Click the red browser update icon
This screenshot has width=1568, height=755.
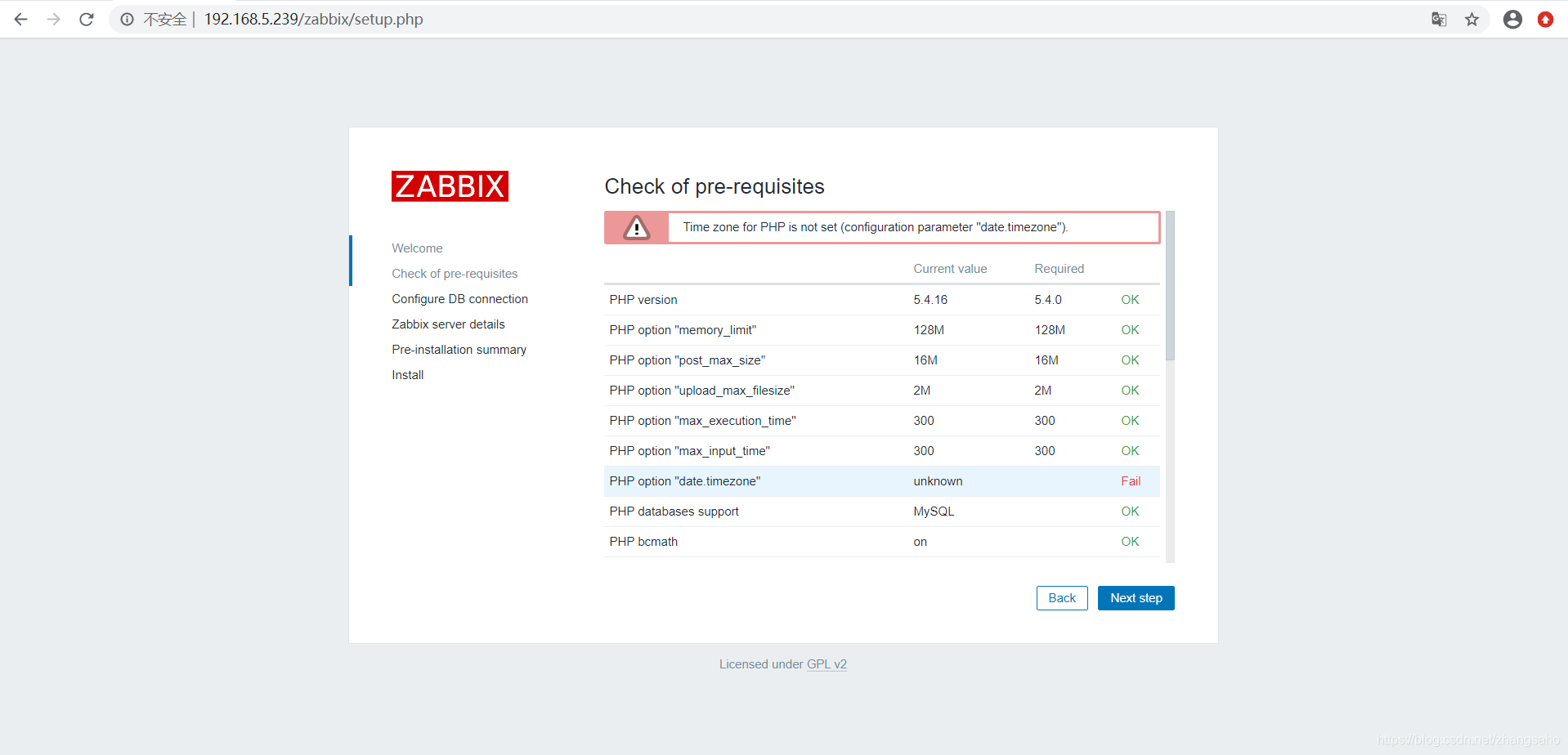1545,20
